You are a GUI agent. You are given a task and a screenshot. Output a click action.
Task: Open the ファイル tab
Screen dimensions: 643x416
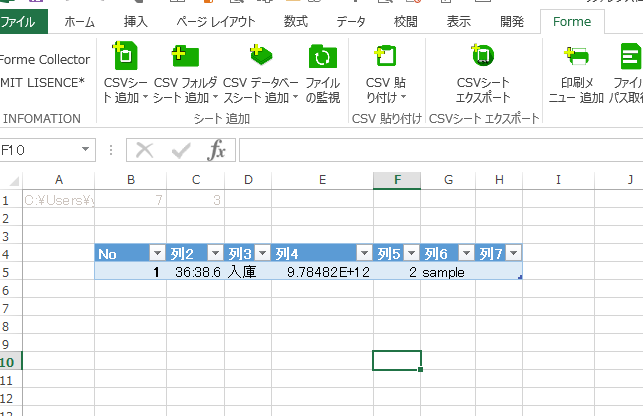click(x=25, y=21)
